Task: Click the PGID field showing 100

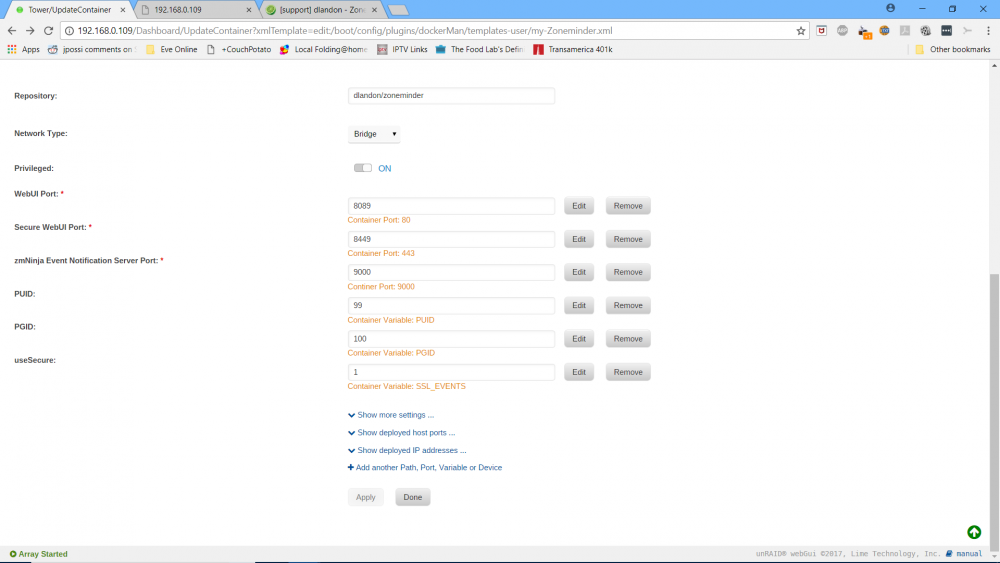Action: click(x=452, y=339)
